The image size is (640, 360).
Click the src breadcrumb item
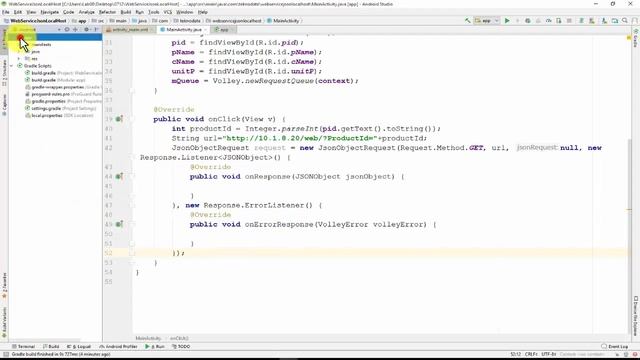(x=98, y=21)
